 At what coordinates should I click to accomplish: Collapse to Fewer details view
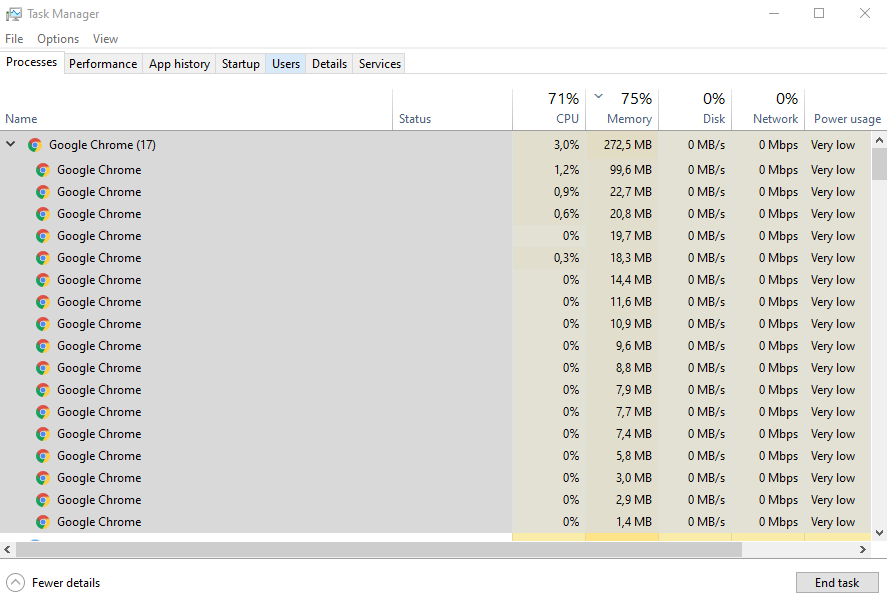[x=53, y=583]
